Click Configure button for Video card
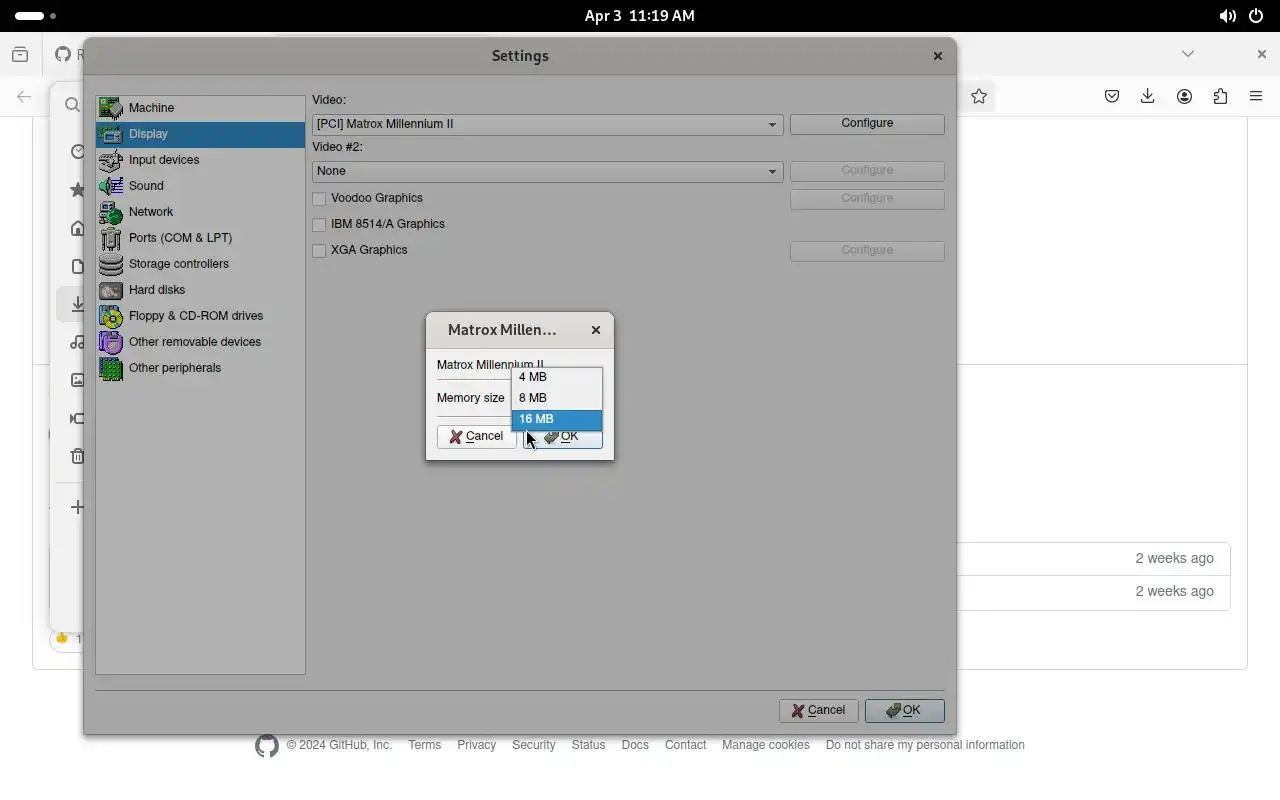 coord(867,123)
